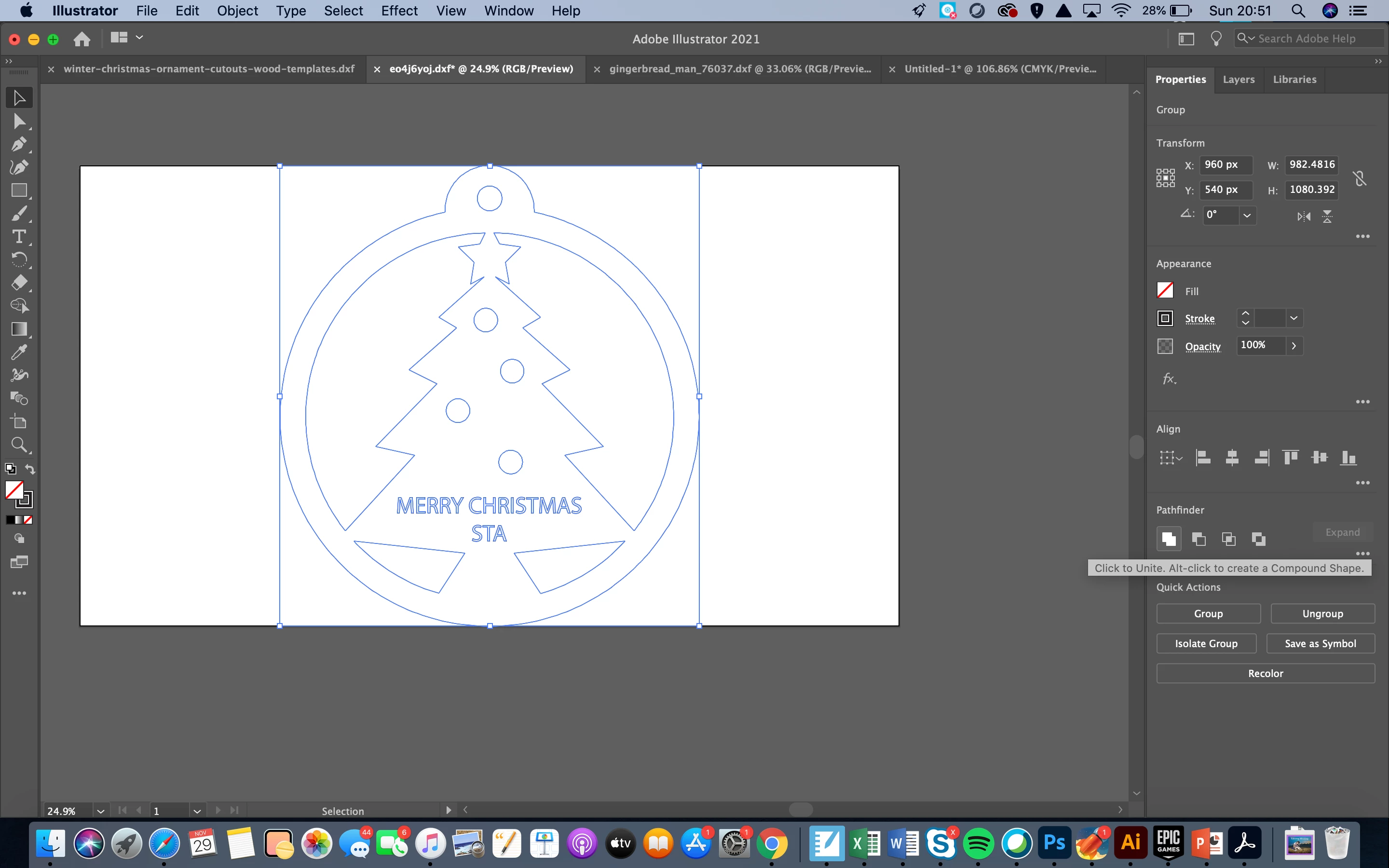Switch to the Layers tab
The image size is (1389, 868).
[x=1238, y=79]
